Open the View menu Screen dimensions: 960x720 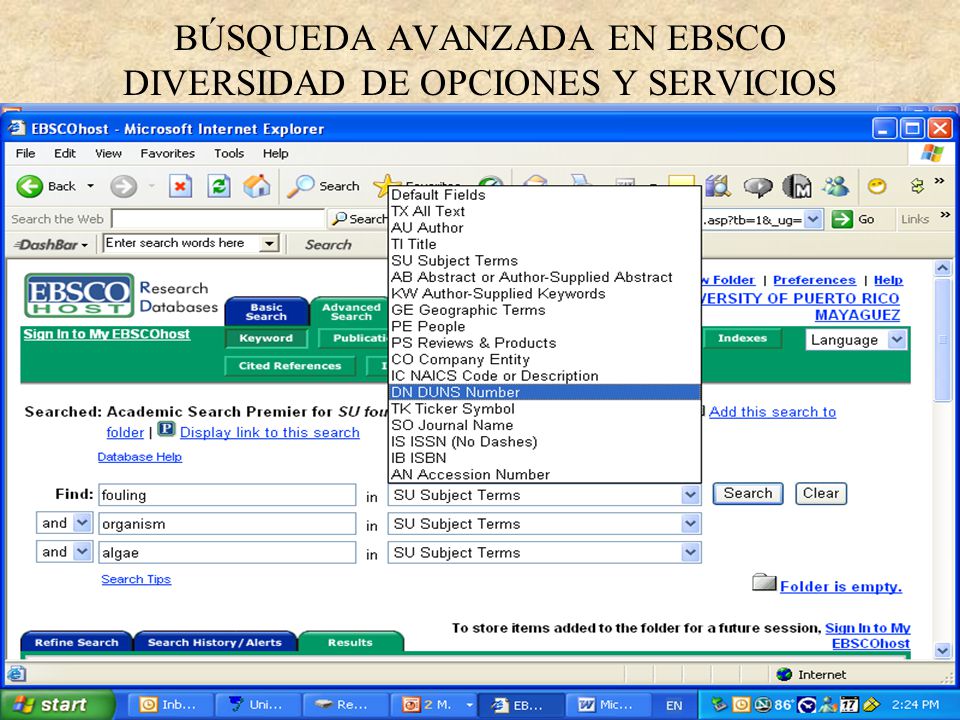tap(108, 153)
